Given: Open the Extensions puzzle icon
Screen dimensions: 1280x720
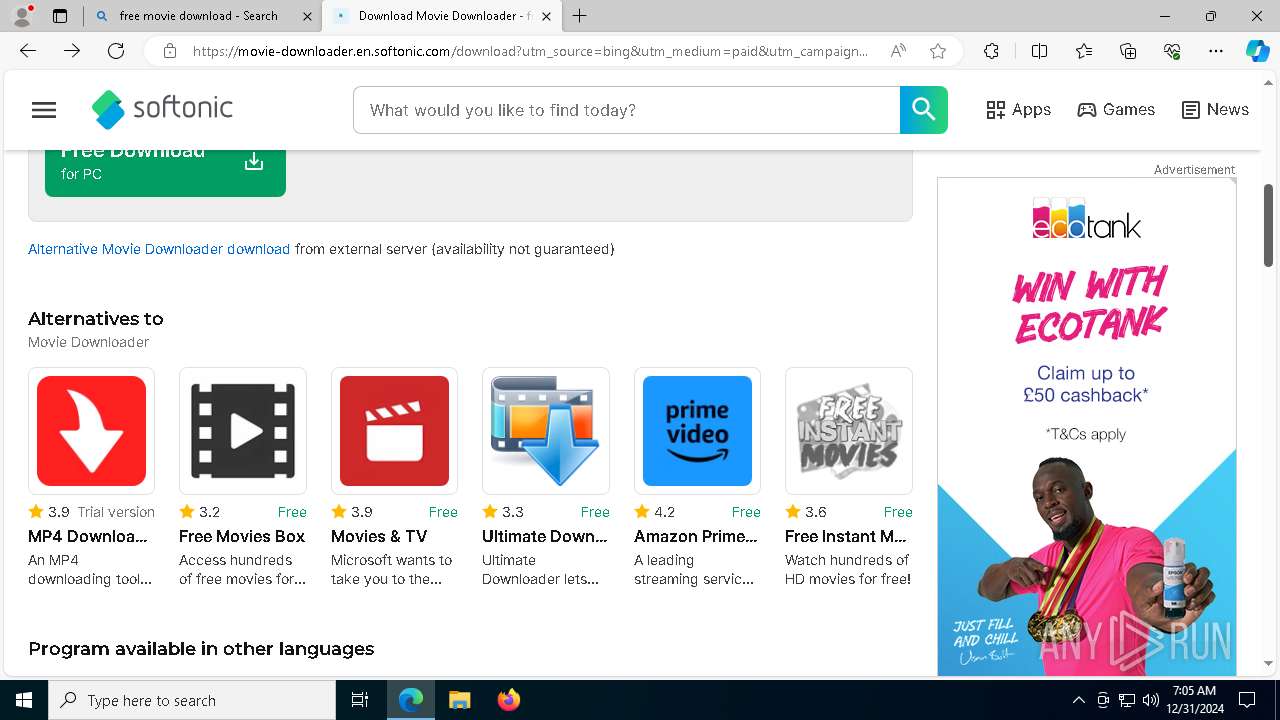Looking at the screenshot, I should pyautogui.click(x=991, y=51).
